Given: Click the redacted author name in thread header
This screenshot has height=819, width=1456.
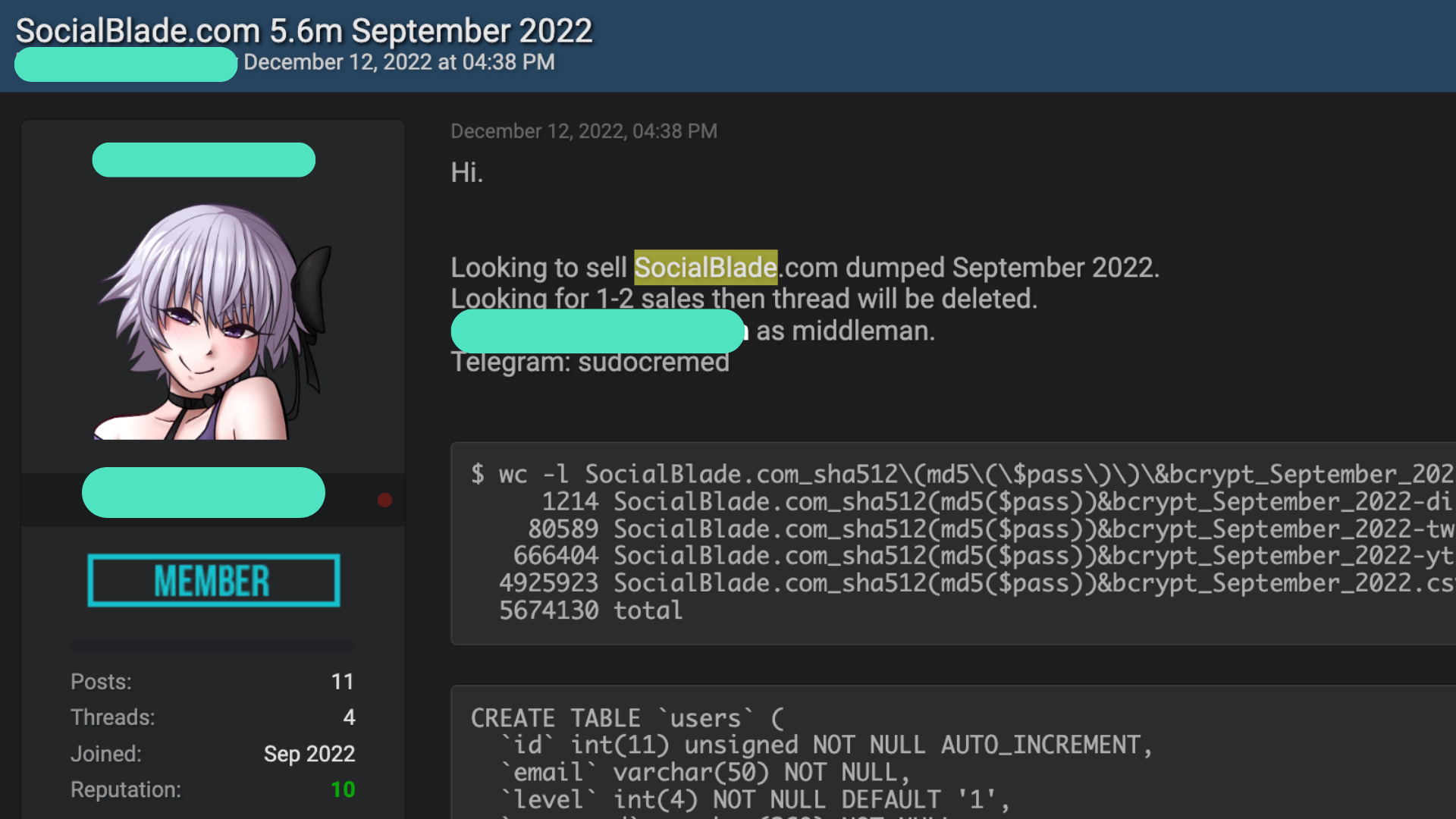Looking at the screenshot, I should point(126,64).
